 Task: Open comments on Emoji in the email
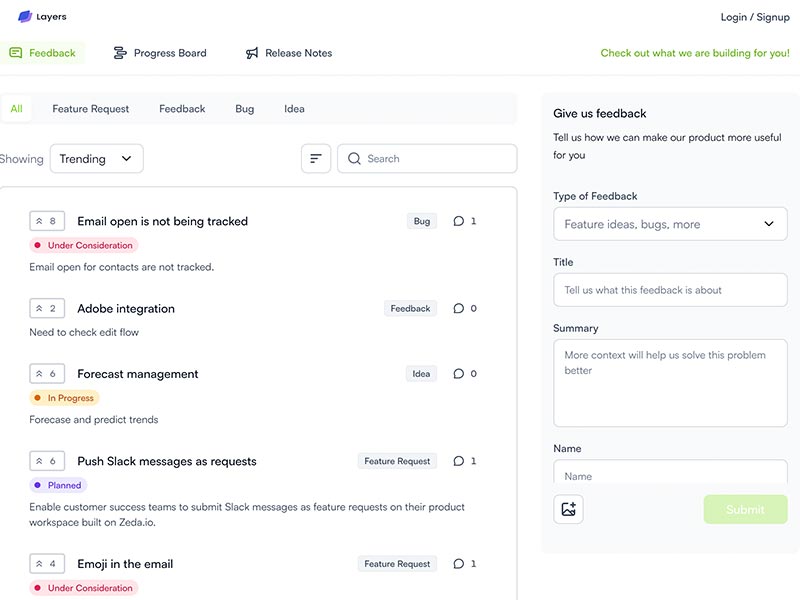click(464, 564)
